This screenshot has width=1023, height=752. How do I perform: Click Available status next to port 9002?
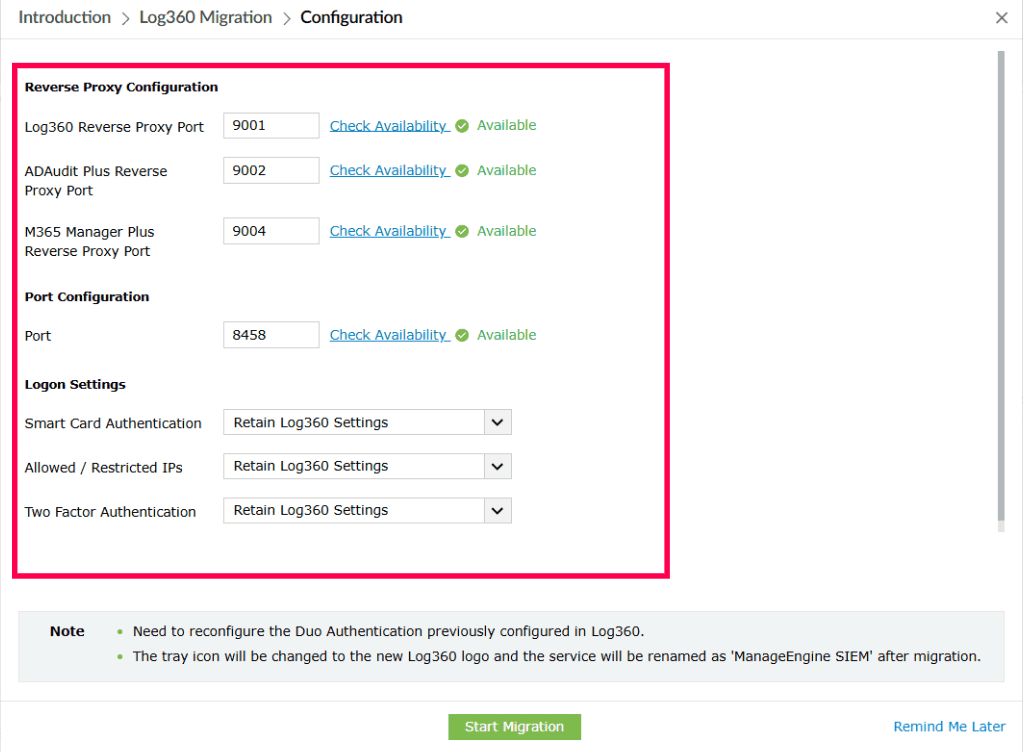(x=506, y=170)
